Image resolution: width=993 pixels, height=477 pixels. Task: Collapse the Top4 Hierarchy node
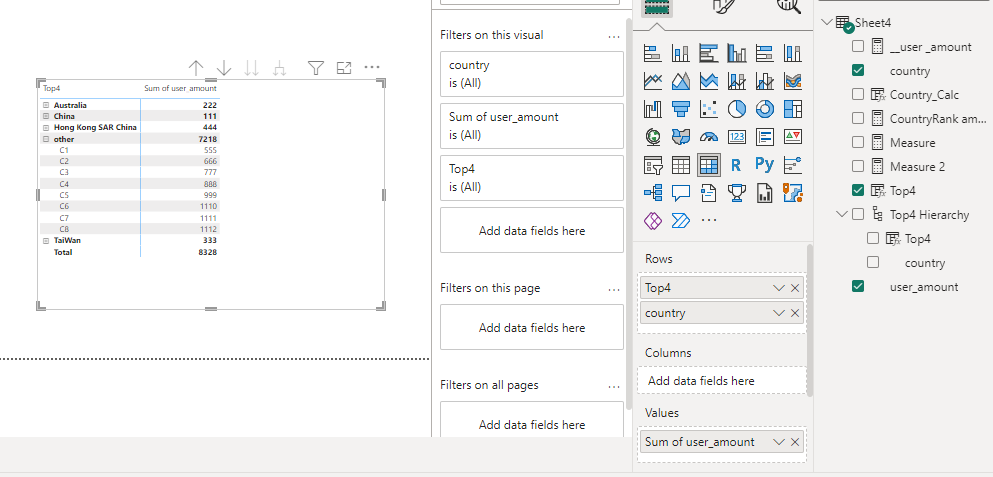pos(841,214)
